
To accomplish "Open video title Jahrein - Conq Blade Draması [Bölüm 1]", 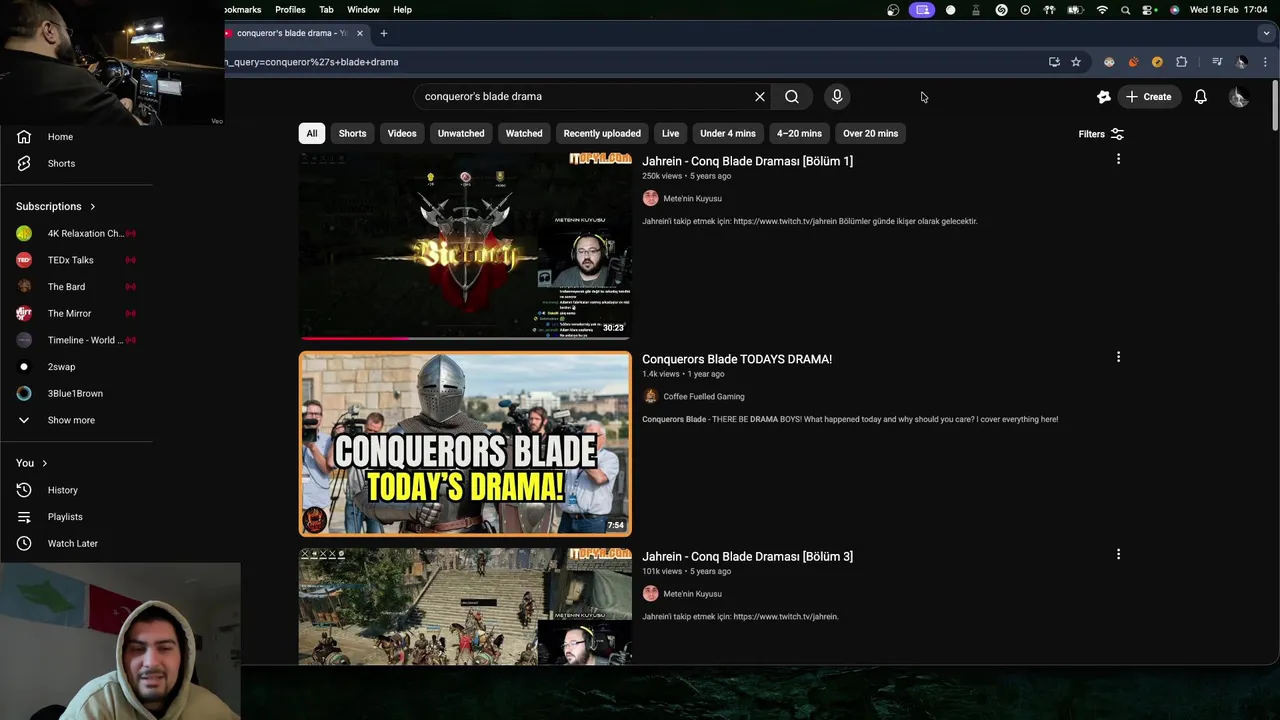I will pos(747,161).
